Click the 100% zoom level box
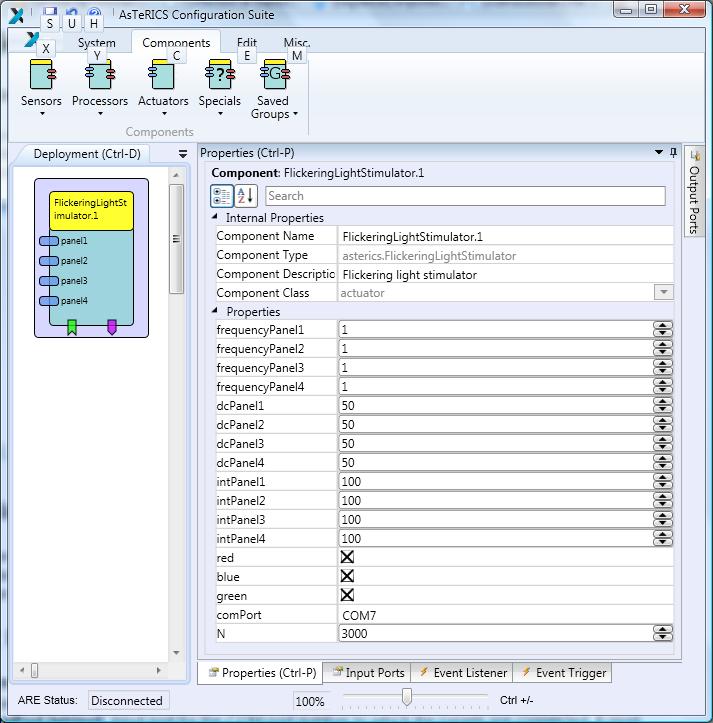713x723 pixels. (x=310, y=701)
